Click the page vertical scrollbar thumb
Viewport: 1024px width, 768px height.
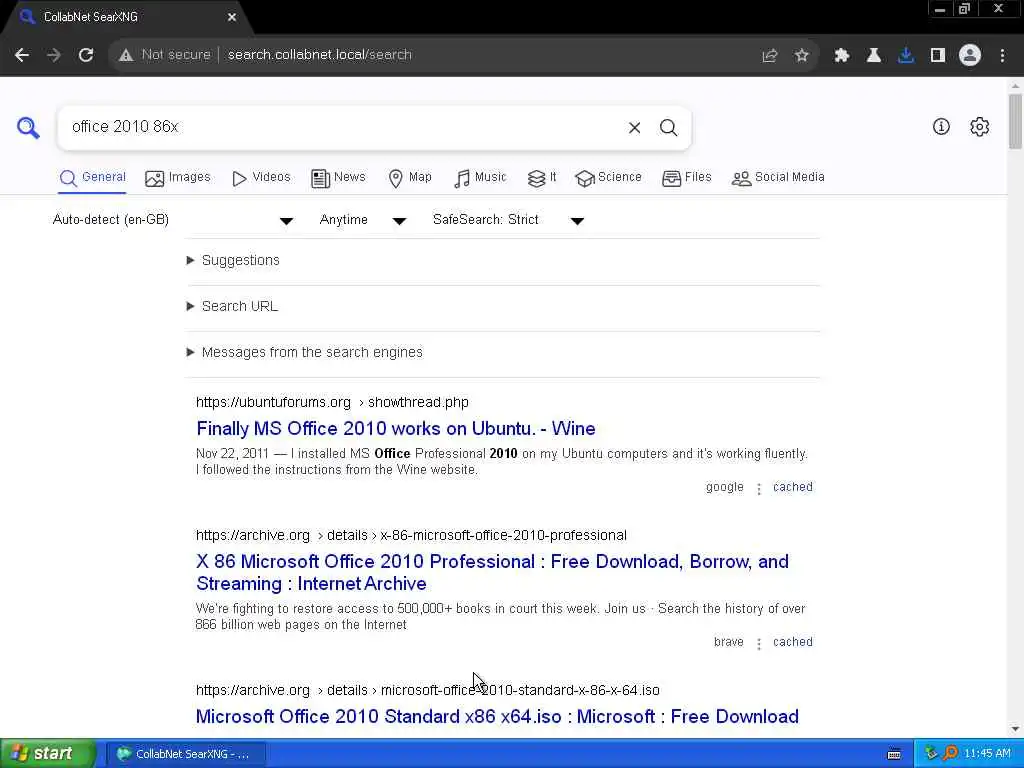(x=1015, y=121)
